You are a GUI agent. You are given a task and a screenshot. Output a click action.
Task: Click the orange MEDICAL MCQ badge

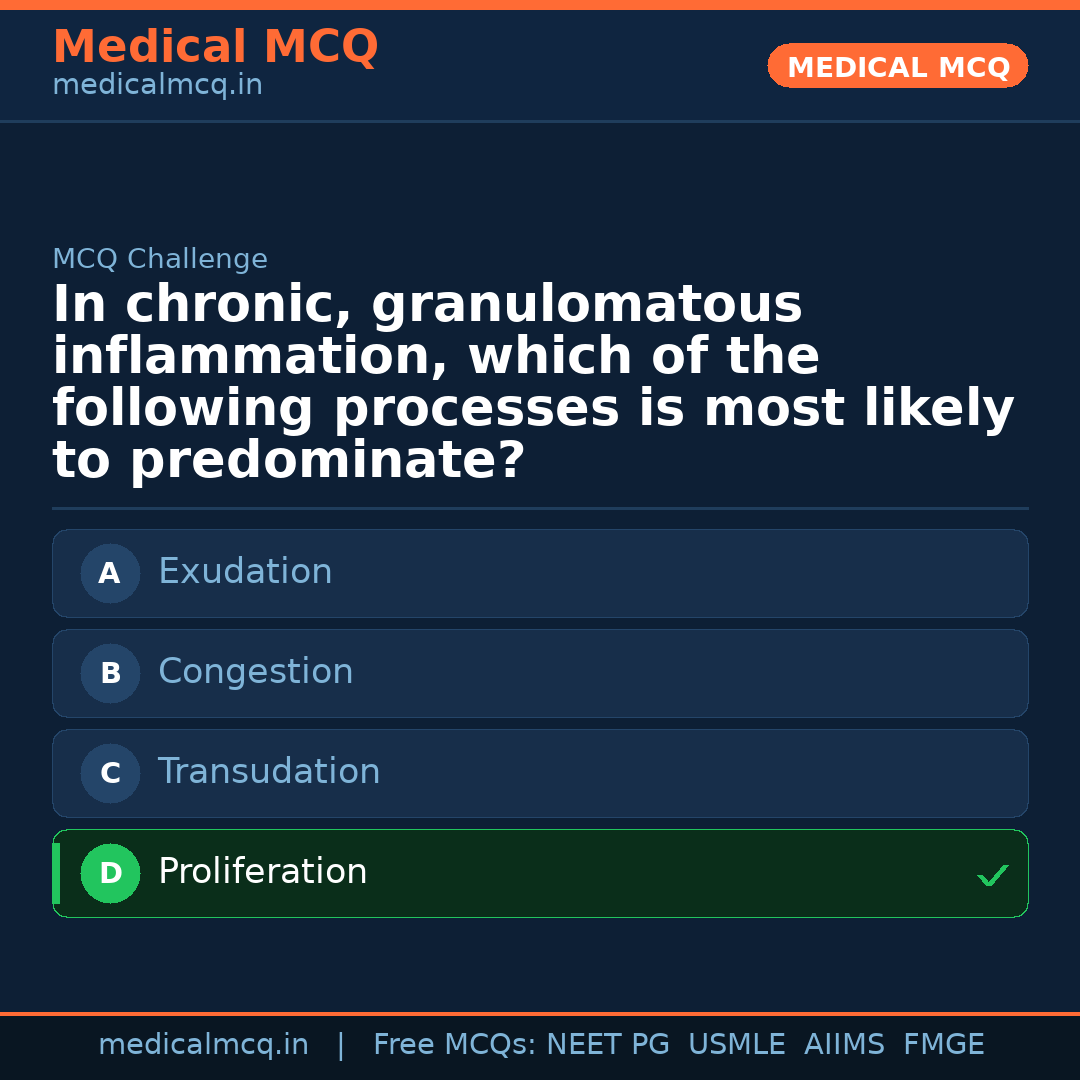point(897,67)
